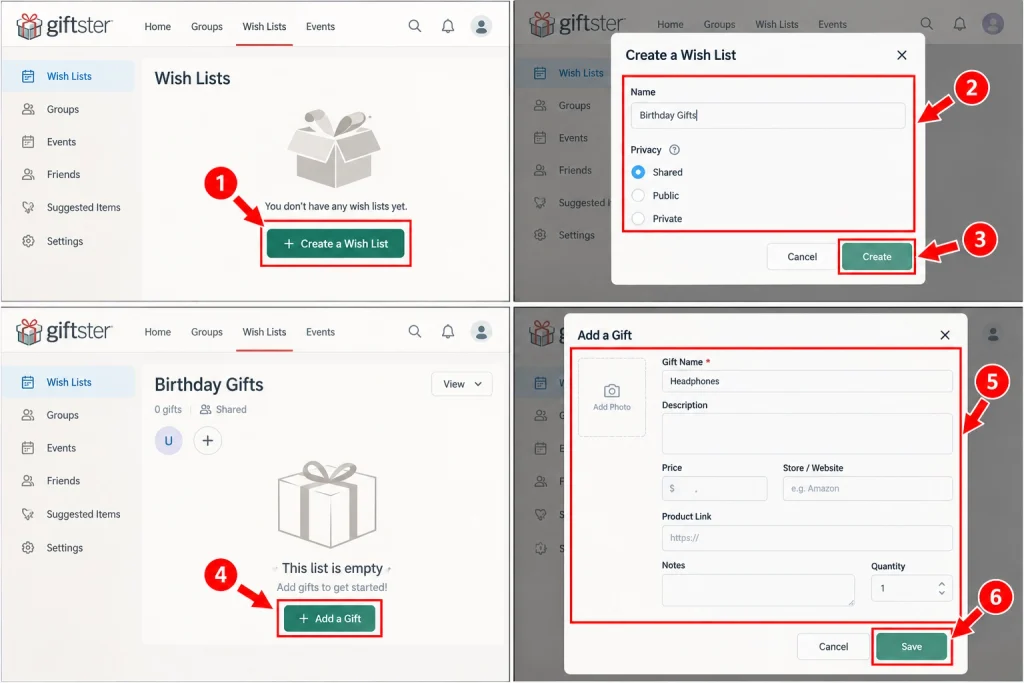Save the new gift
This screenshot has height=683, width=1024.
(912, 646)
